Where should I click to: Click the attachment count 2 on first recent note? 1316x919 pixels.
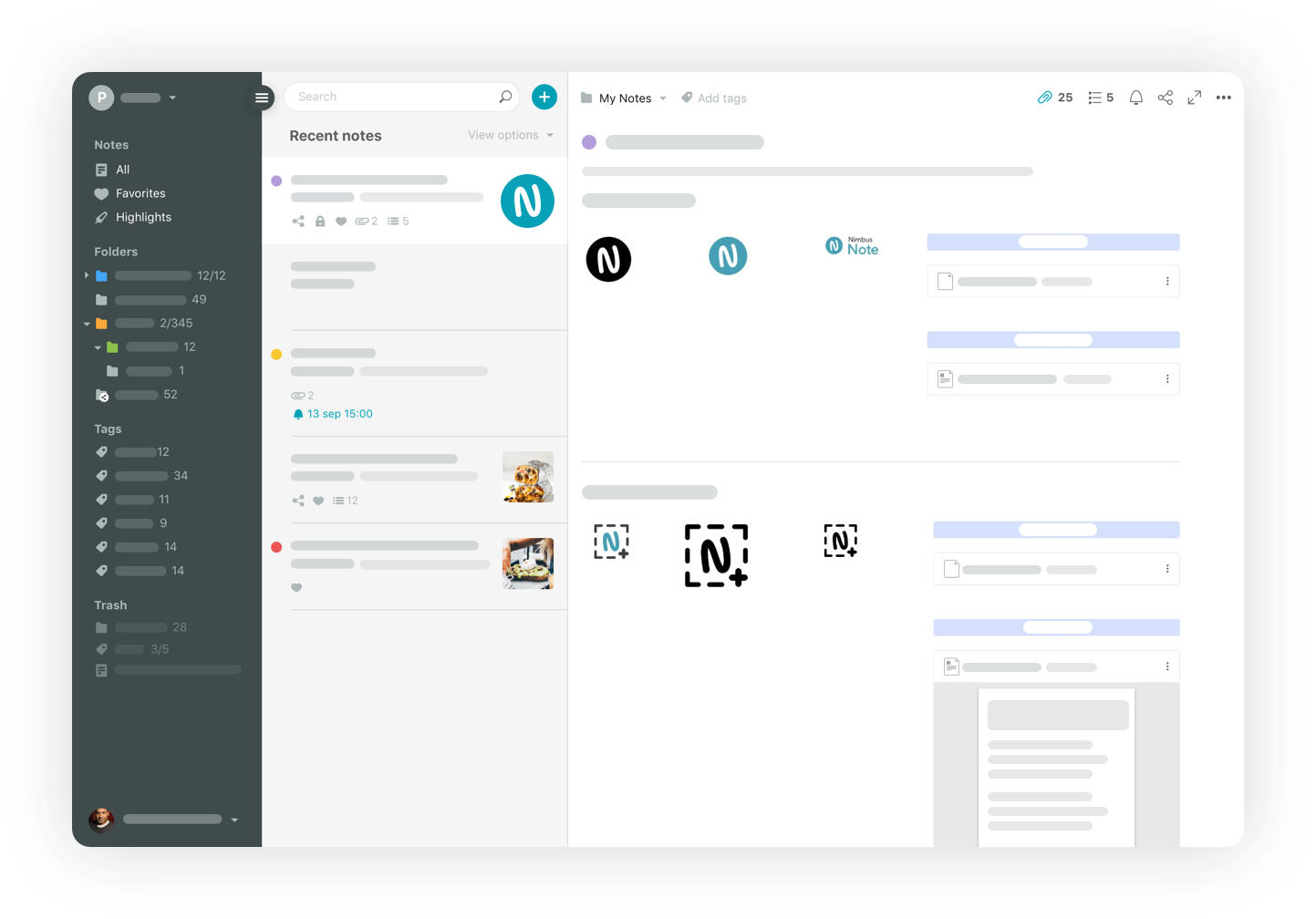(367, 222)
